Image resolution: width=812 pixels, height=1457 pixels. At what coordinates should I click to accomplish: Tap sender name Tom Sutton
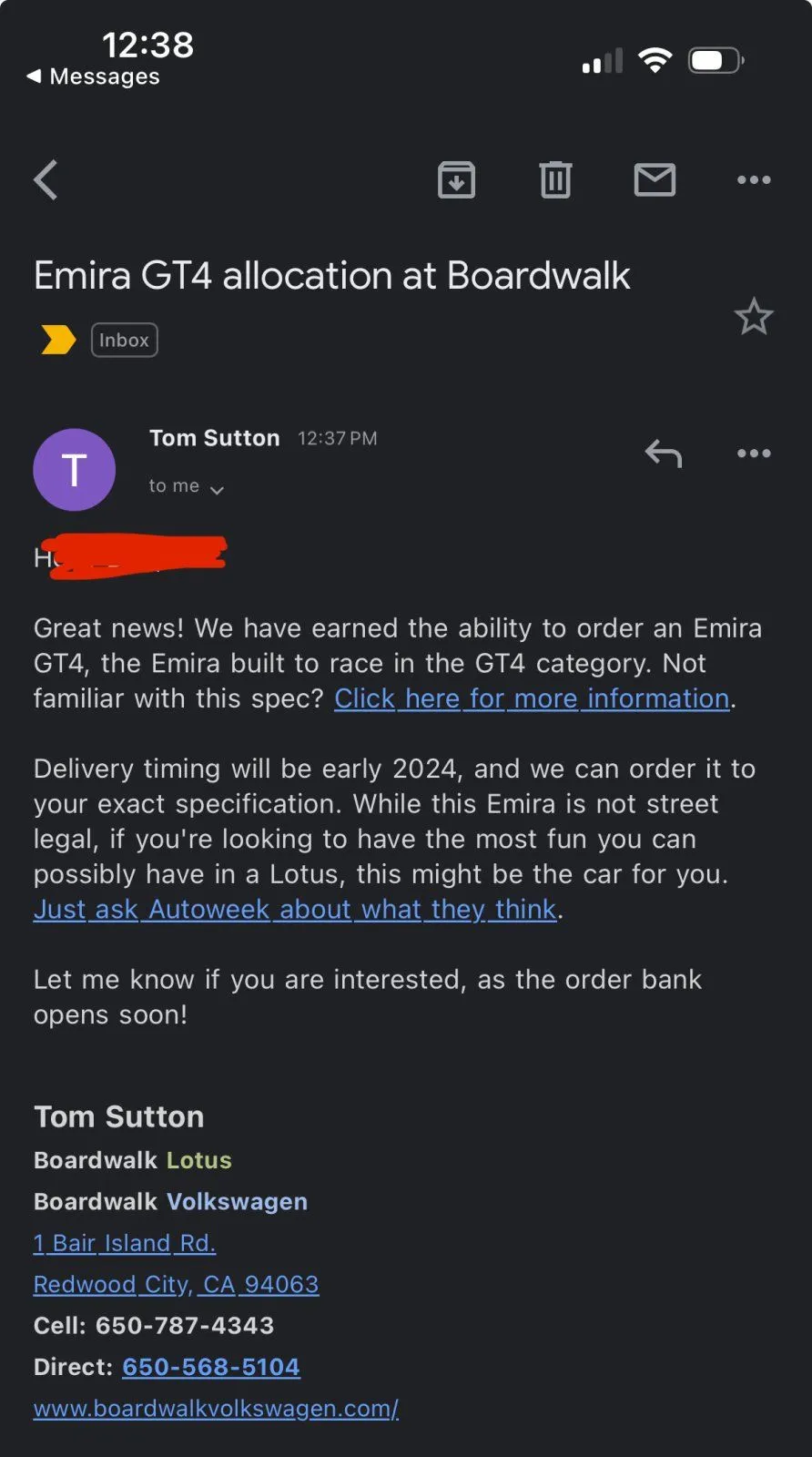tap(214, 438)
